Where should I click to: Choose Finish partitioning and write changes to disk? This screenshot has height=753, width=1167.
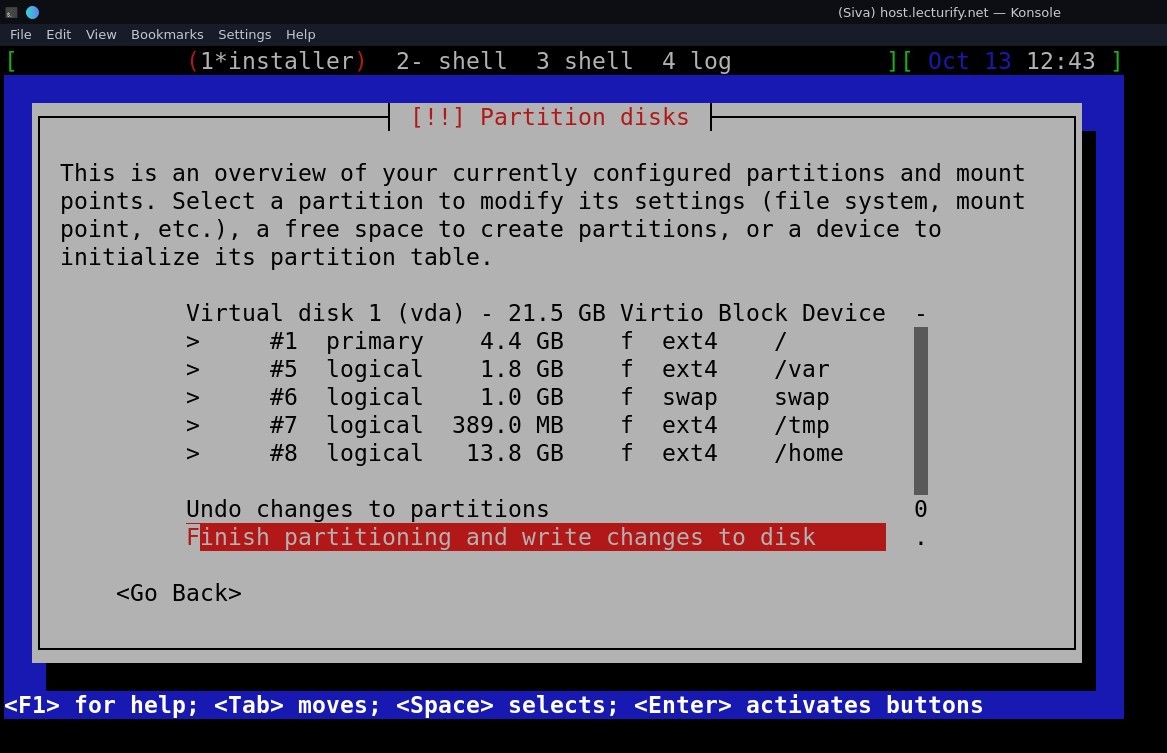click(x=536, y=537)
